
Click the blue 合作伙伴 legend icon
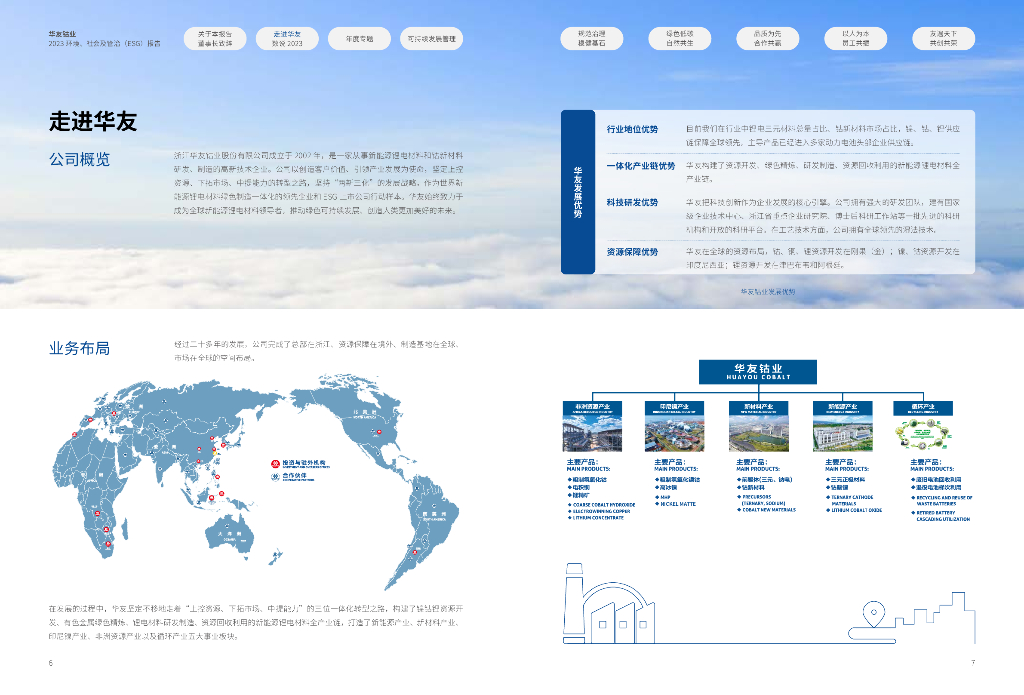pyautogui.click(x=276, y=477)
